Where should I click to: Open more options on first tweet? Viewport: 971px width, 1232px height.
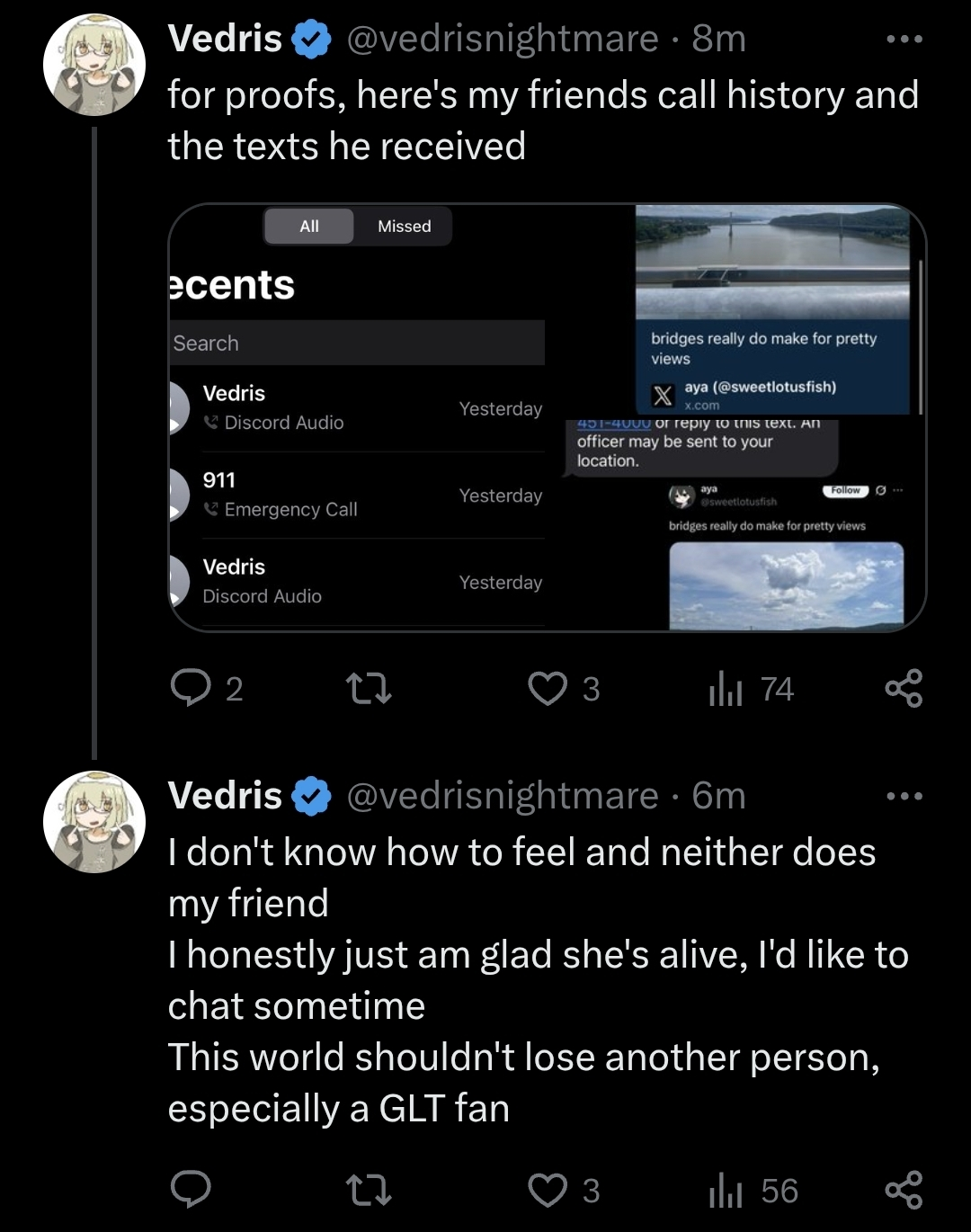click(x=904, y=39)
